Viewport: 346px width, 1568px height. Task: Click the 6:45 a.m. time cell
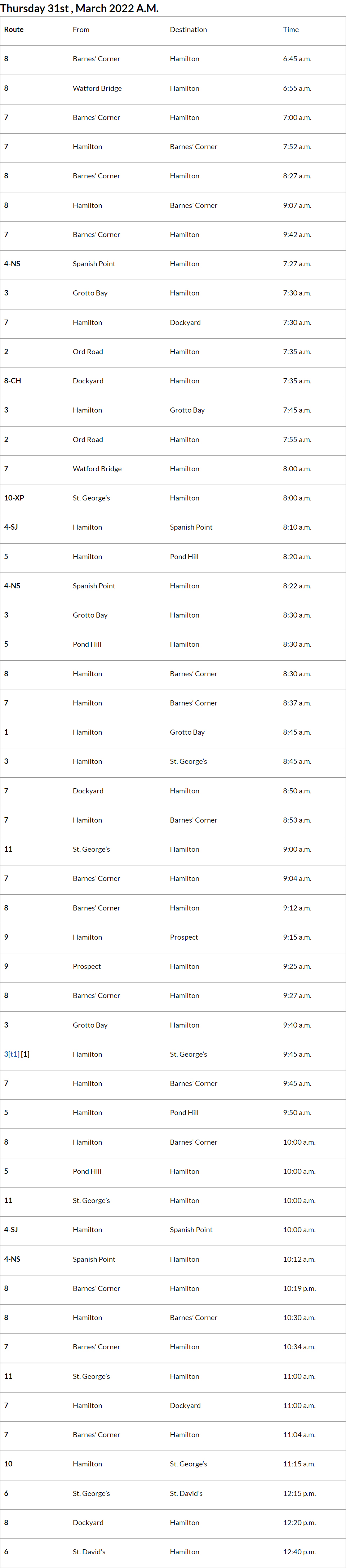[x=297, y=59]
